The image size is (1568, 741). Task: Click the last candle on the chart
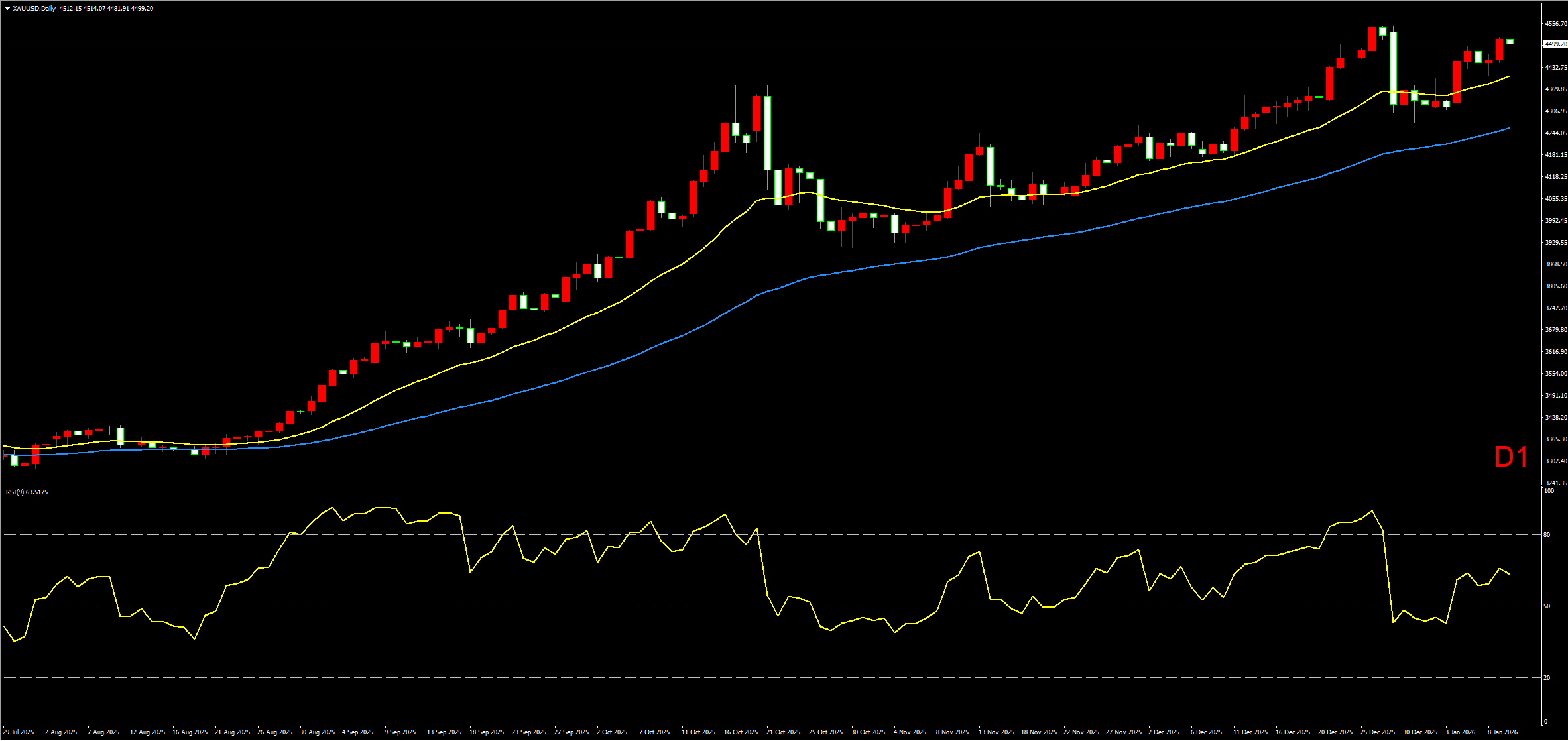click(1510, 42)
